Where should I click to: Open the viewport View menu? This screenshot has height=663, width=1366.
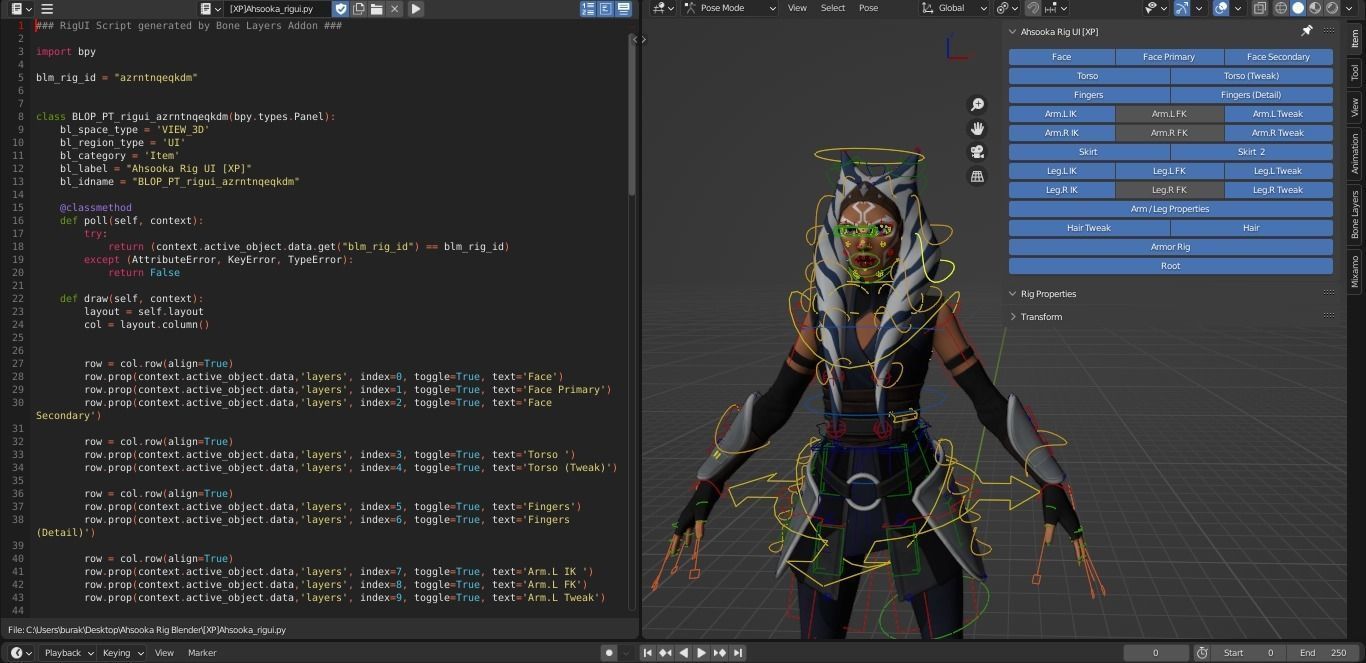[797, 8]
